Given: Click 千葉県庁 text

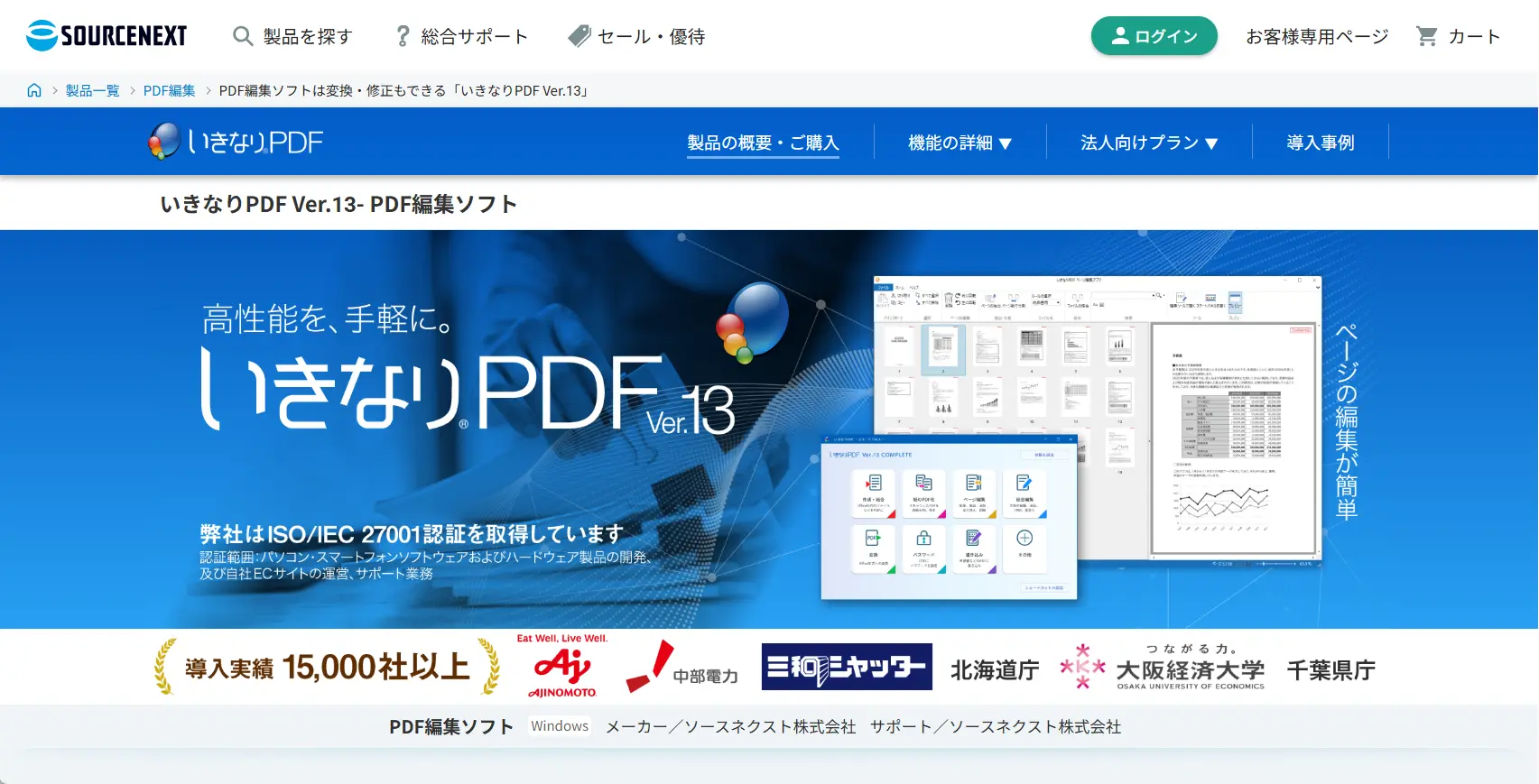Looking at the screenshot, I should click(1330, 669).
